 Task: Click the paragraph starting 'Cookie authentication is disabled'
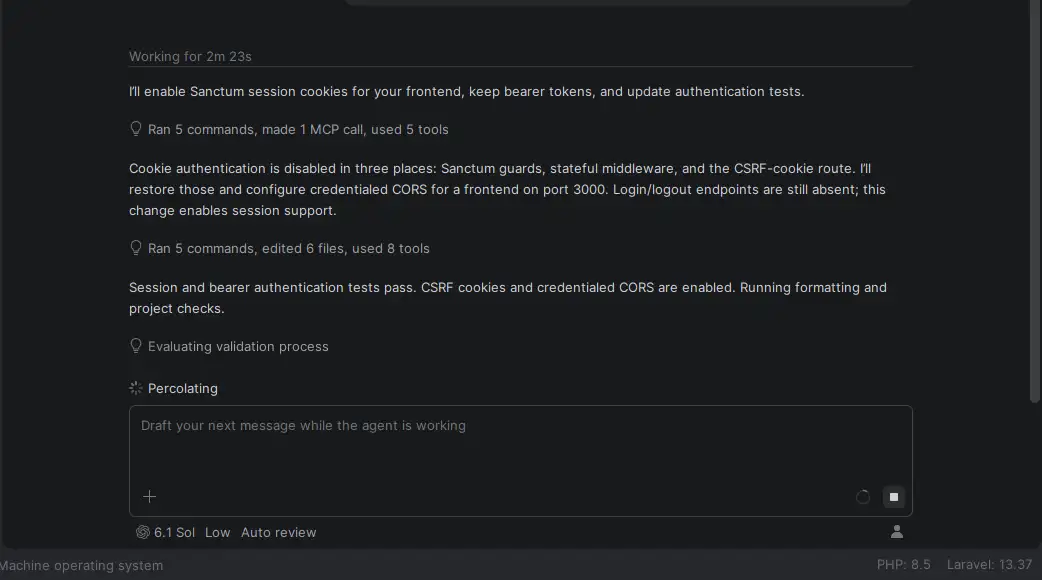(507, 189)
